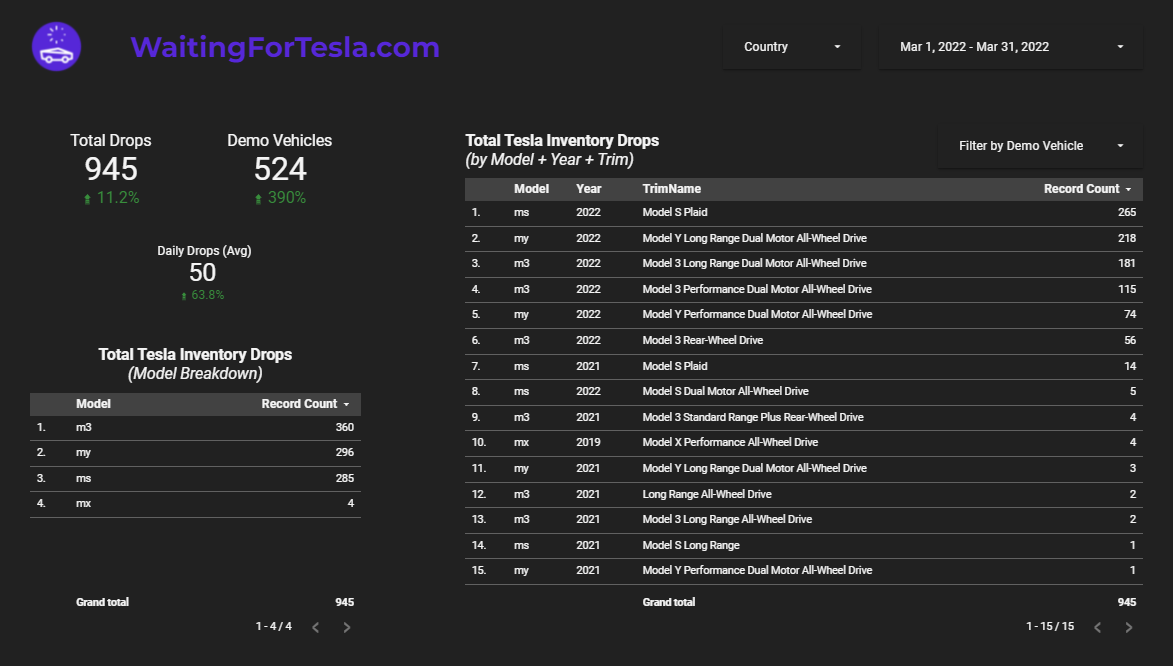This screenshot has width=1173, height=666.
Task: Go to next page of trim table
Action: pos(1128,627)
